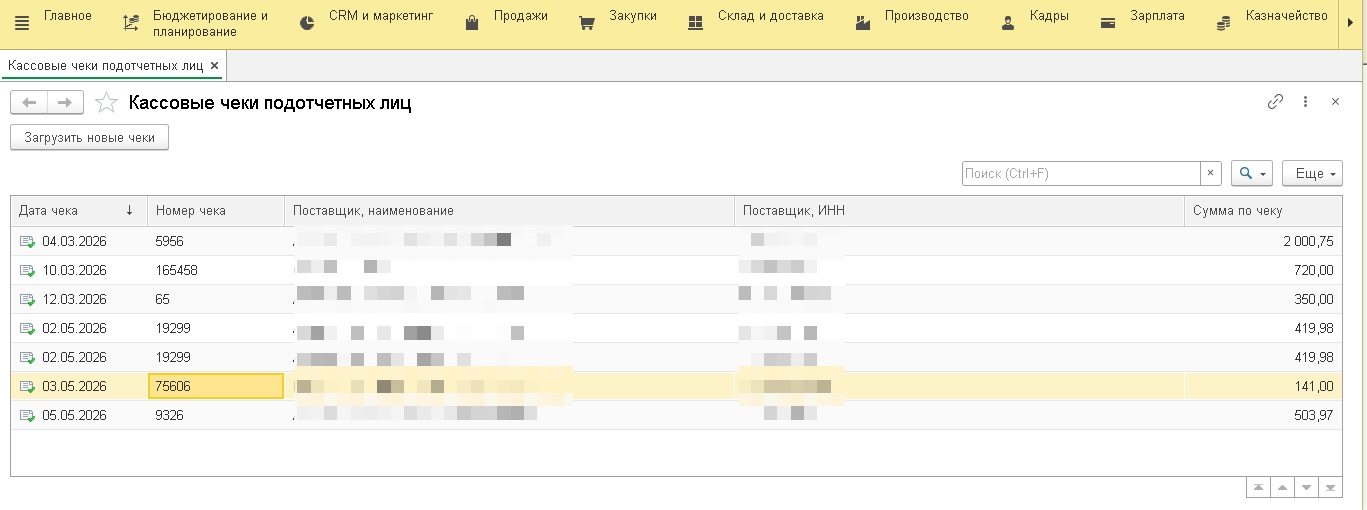Open the three-dot form options menu
This screenshot has height=510, width=1367.
(1305, 102)
